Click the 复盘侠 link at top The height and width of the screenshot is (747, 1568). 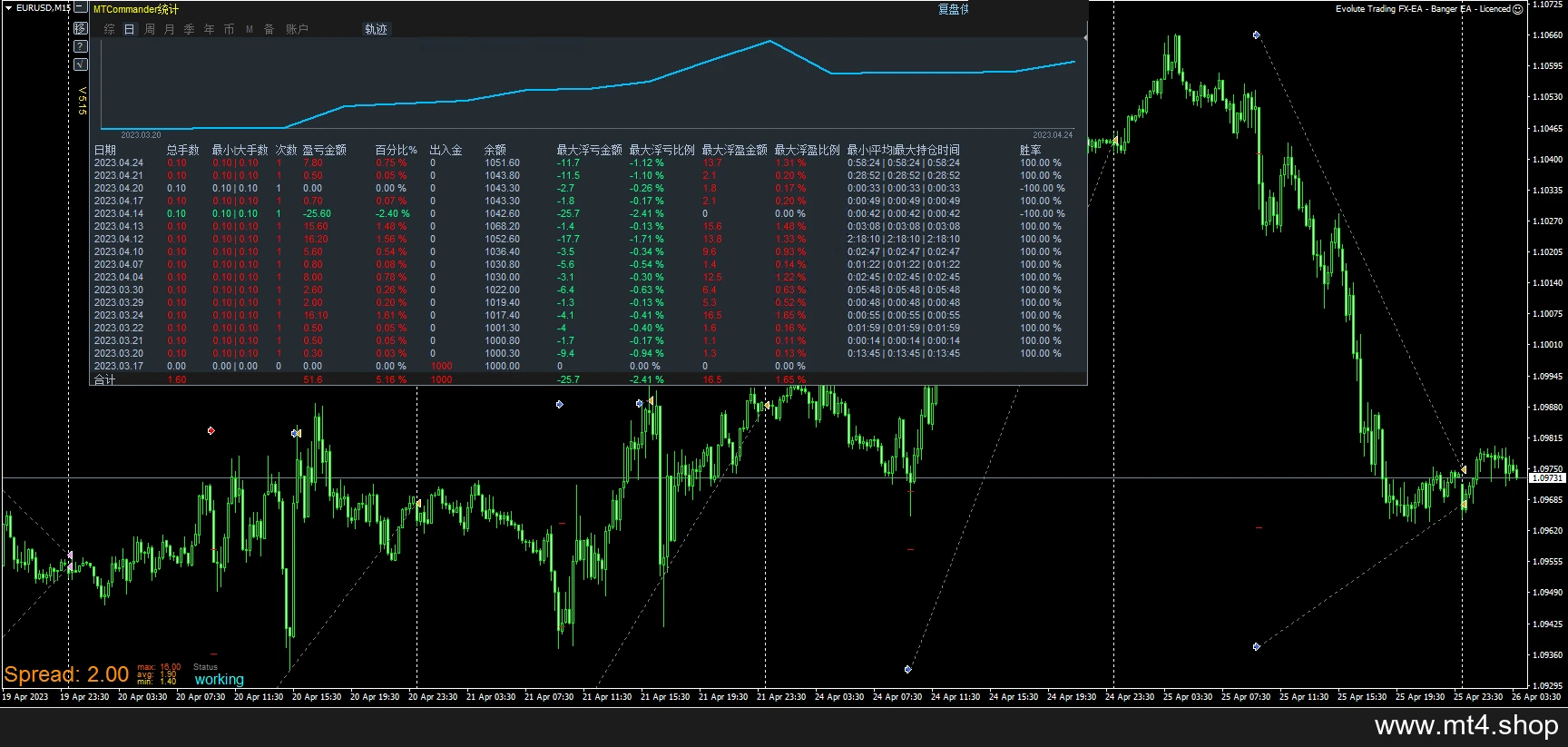point(954,9)
